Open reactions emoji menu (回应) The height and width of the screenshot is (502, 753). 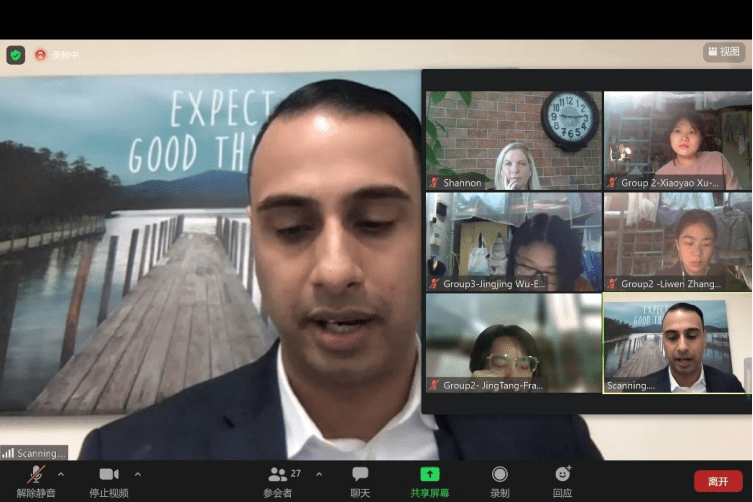[563, 474]
